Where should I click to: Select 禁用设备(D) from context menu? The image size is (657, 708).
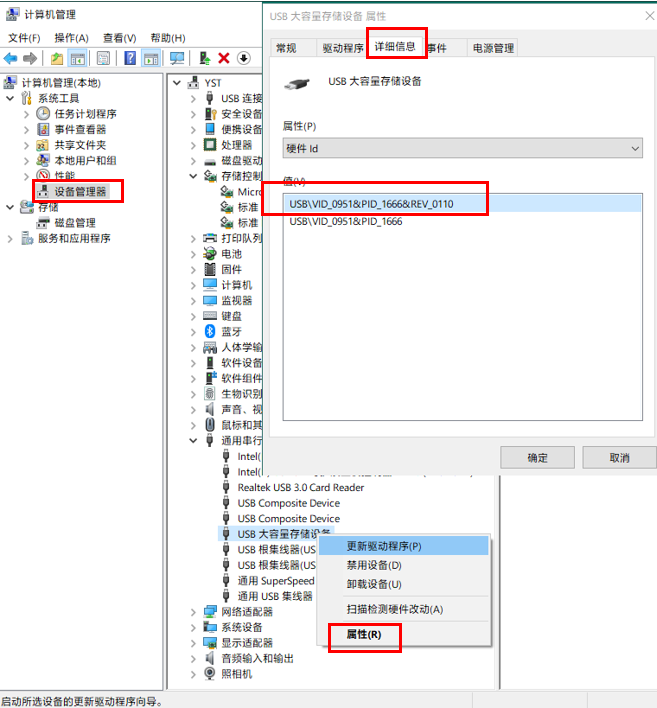pyautogui.click(x=373, y=565)
